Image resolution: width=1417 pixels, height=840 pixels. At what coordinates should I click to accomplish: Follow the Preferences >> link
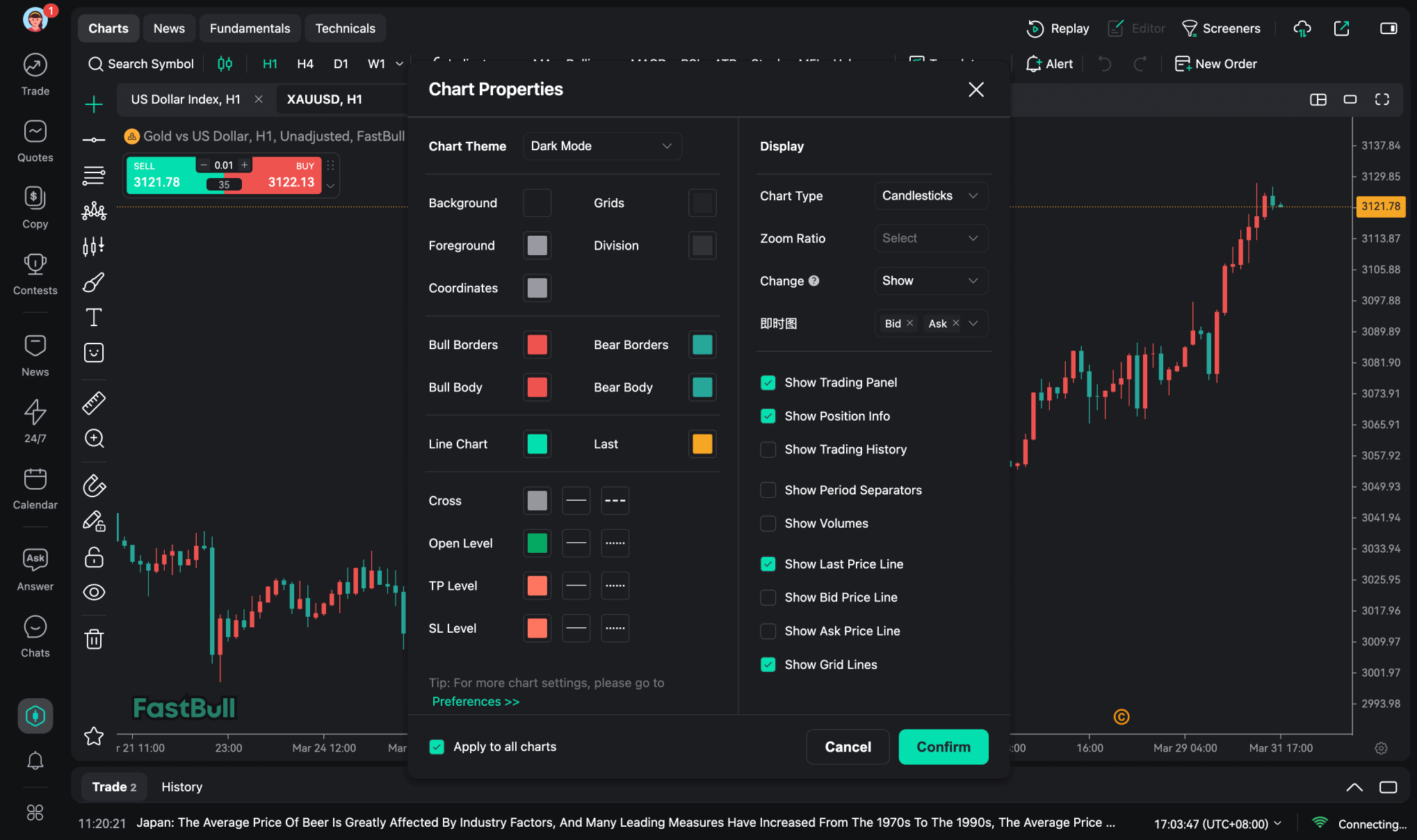pos(476,702)
